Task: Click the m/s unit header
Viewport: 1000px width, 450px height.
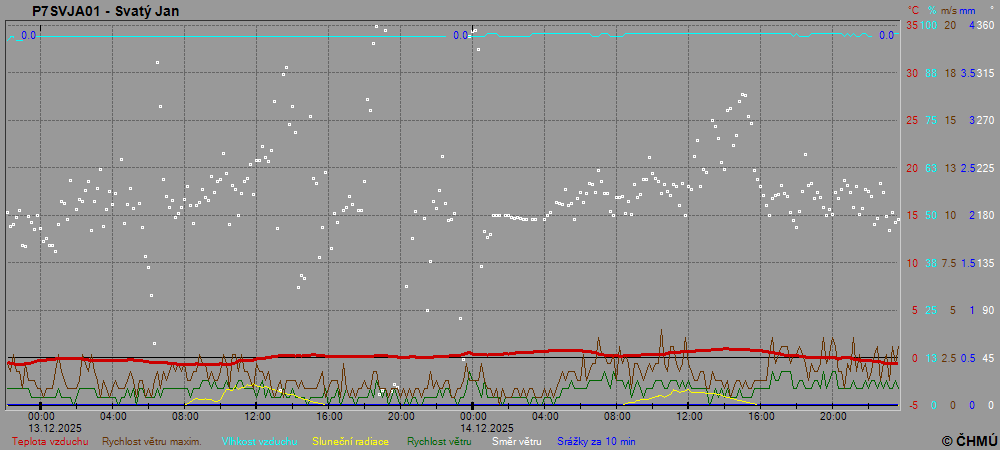Action: coord(950,10)
